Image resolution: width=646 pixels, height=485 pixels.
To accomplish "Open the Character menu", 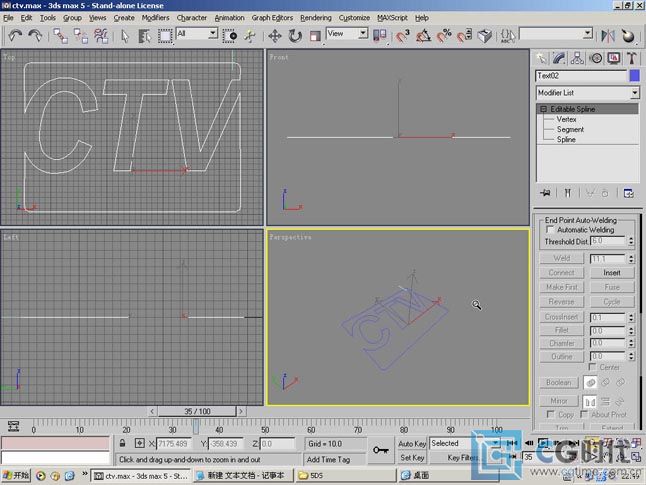I will (192, 18).
